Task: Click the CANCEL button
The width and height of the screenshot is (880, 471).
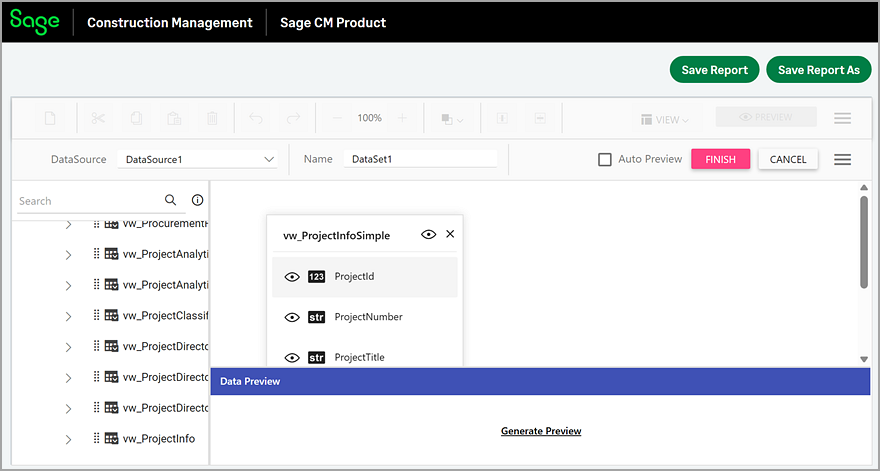Action: (788, 159)
